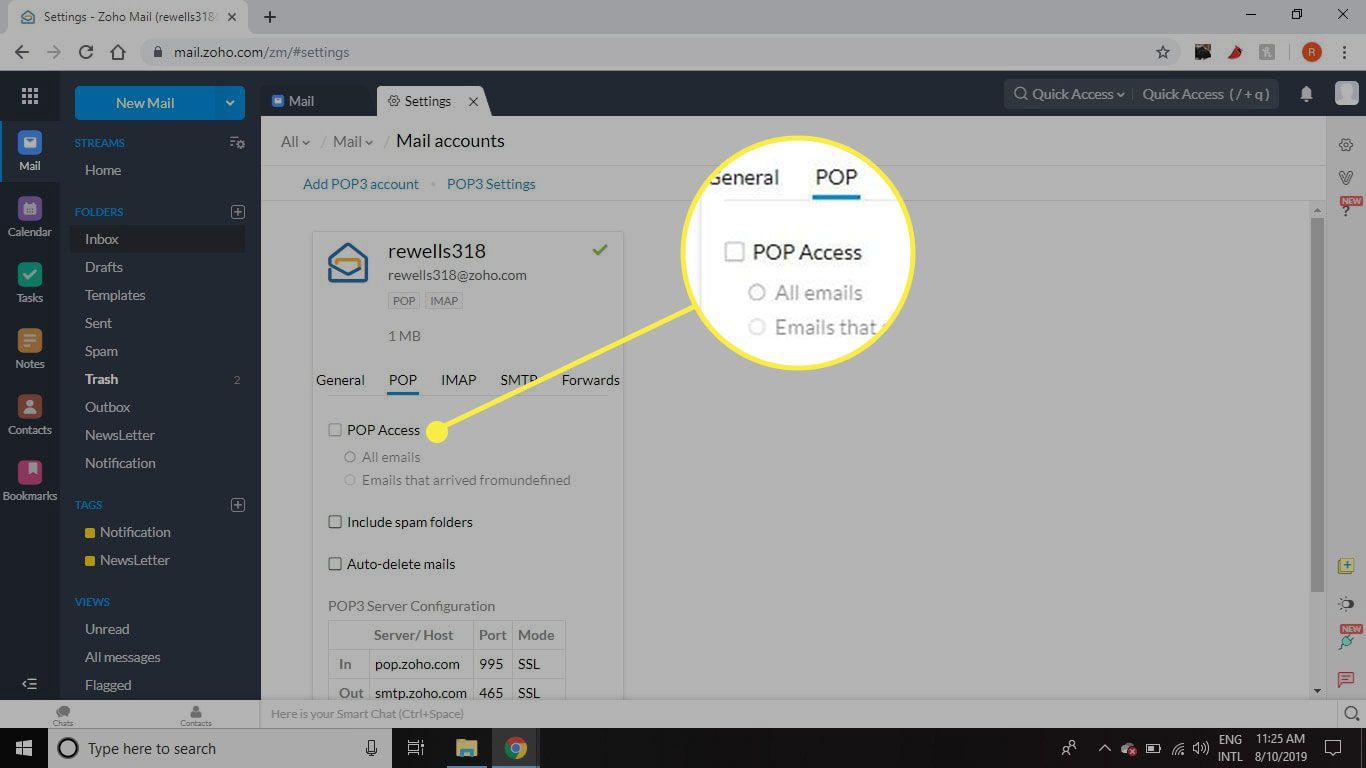Expand the All breadcrumb dropdown
This screenshot has height=768, width=1366.
(x=296, y=142)
